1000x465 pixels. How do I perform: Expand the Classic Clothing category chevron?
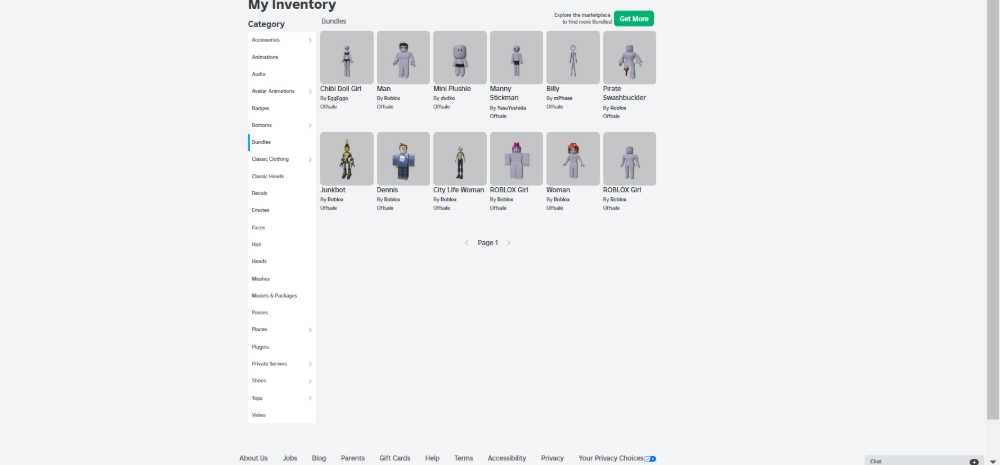[x=310, y=159]
